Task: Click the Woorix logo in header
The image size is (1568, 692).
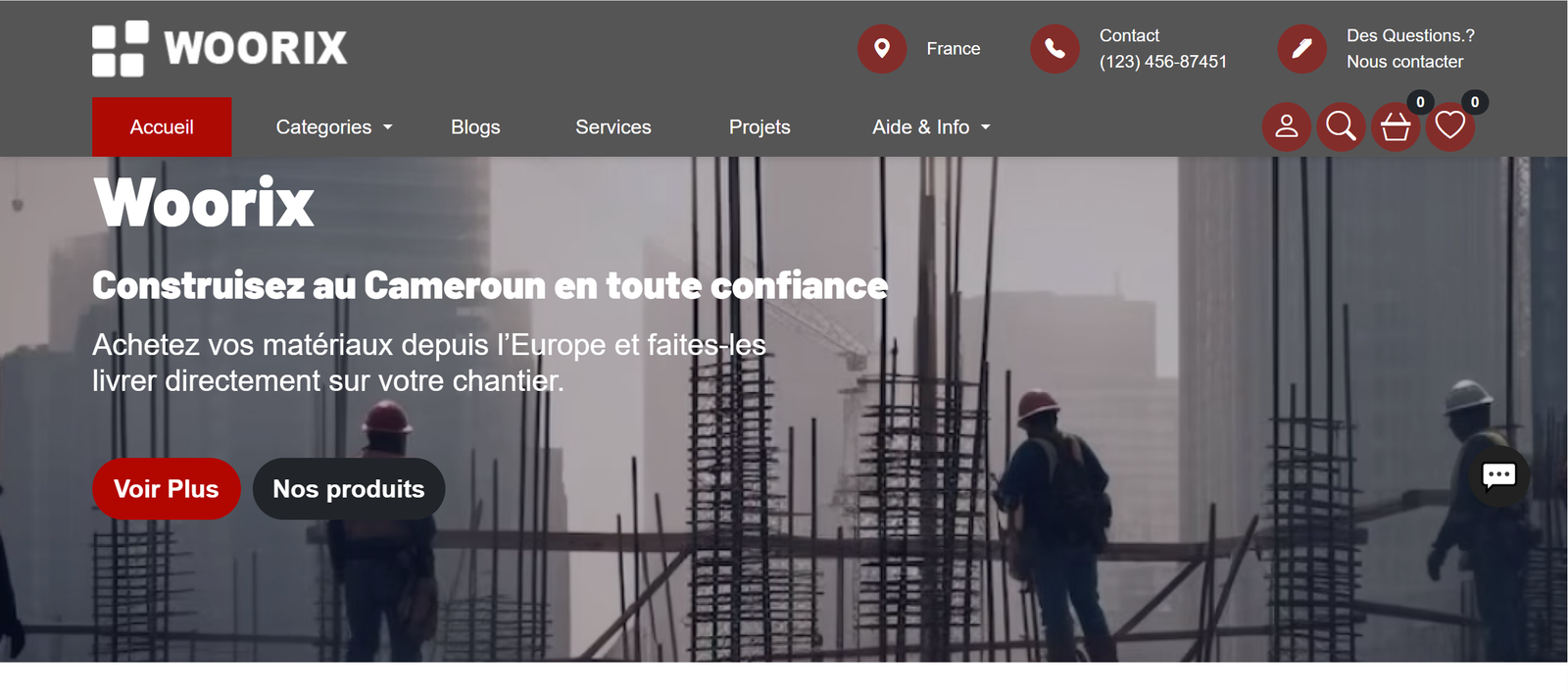Action: tap(220, 48)
